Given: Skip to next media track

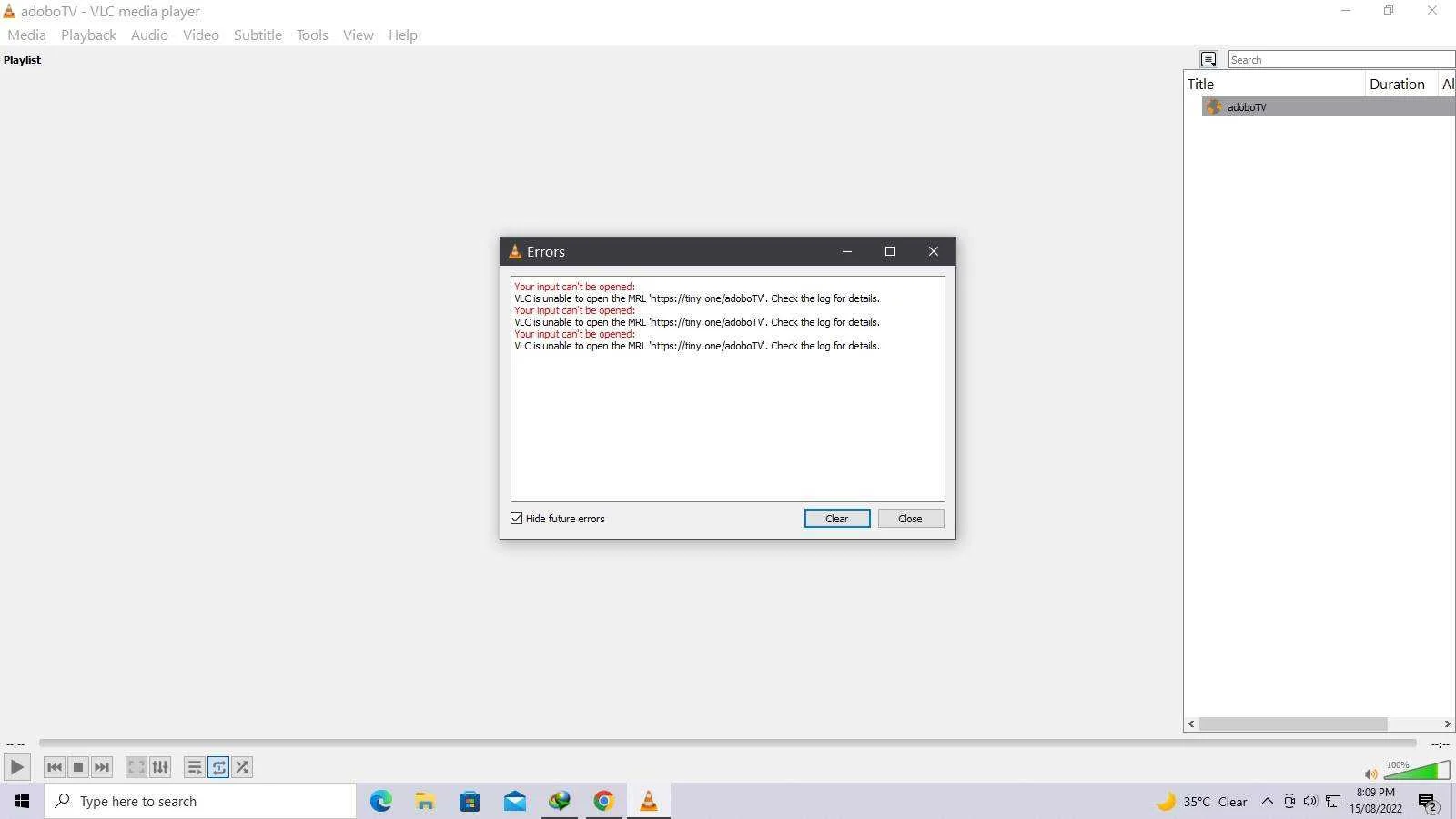Looking at the screenshot, I should (x=102, y=767).
